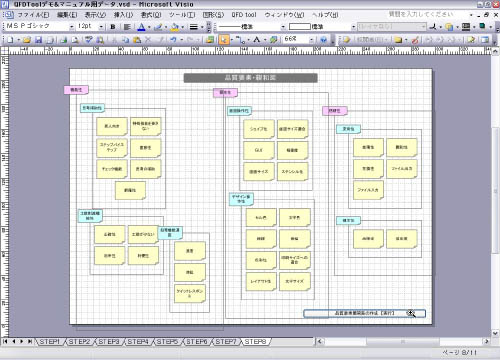
Task: Open the Window menu
Action: [284, 15]
